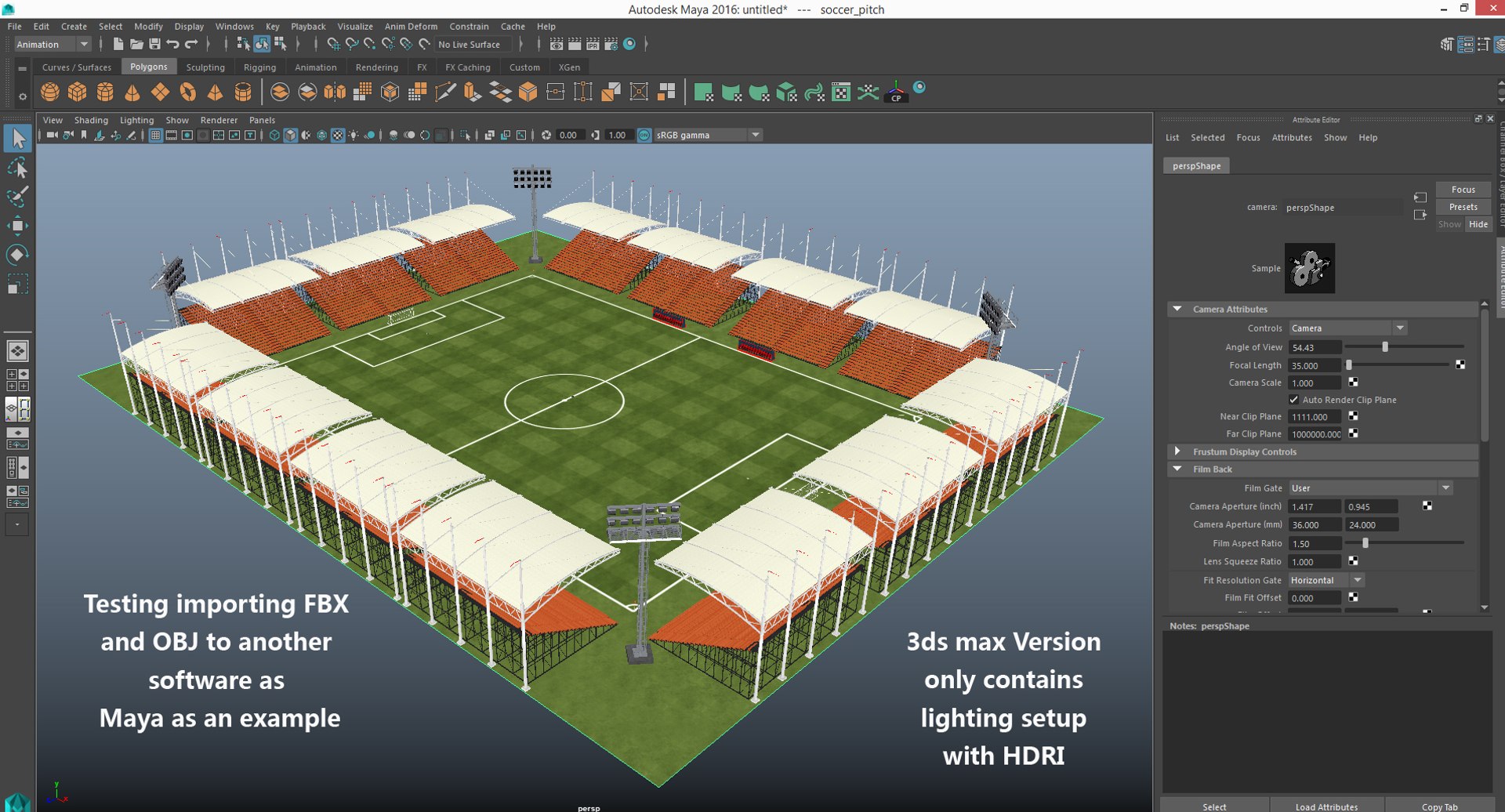
Task: Click the Select button at panel bottom
Action: click(1214, 806)
